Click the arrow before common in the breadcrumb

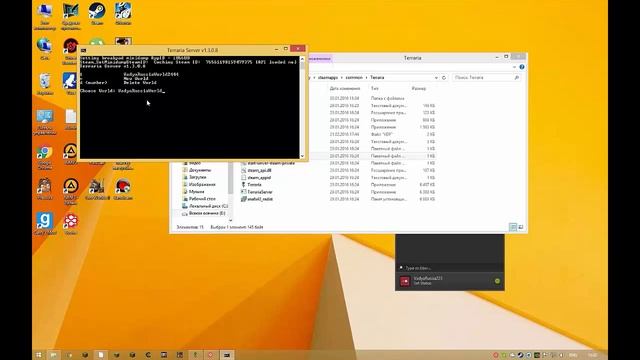click(x=342, y=78)
